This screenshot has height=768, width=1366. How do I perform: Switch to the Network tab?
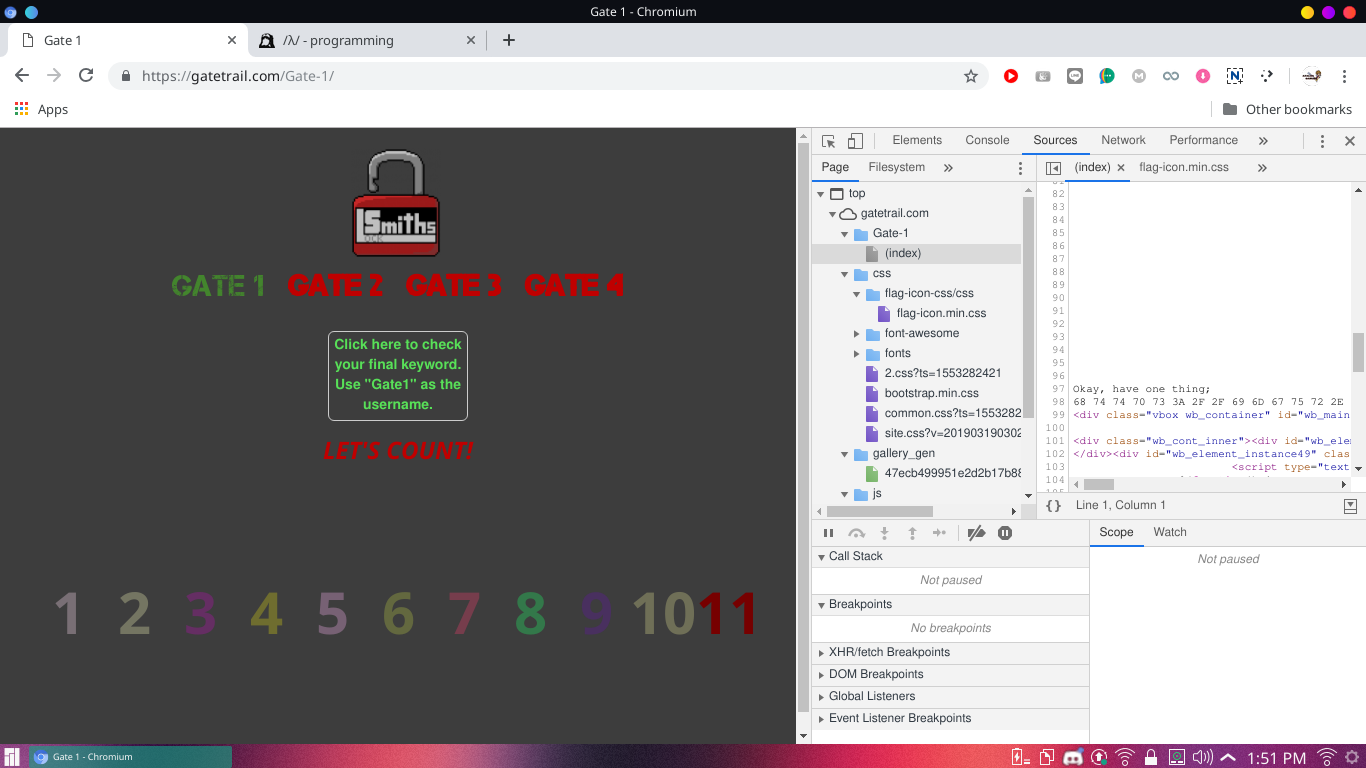pyautogui.click(x=1123, y=140)
